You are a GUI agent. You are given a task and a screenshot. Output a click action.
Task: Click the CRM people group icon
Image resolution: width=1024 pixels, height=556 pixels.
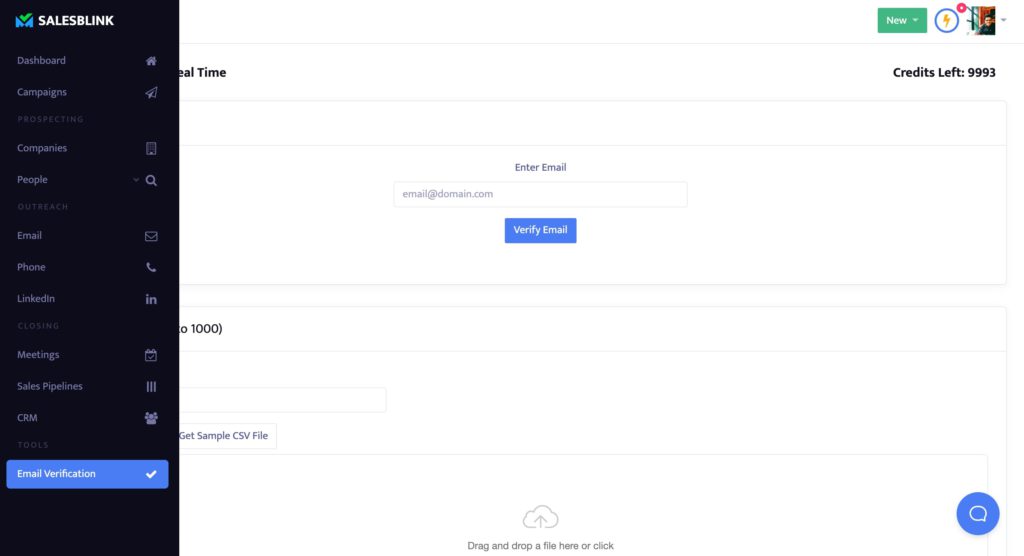tap(151, 418)
